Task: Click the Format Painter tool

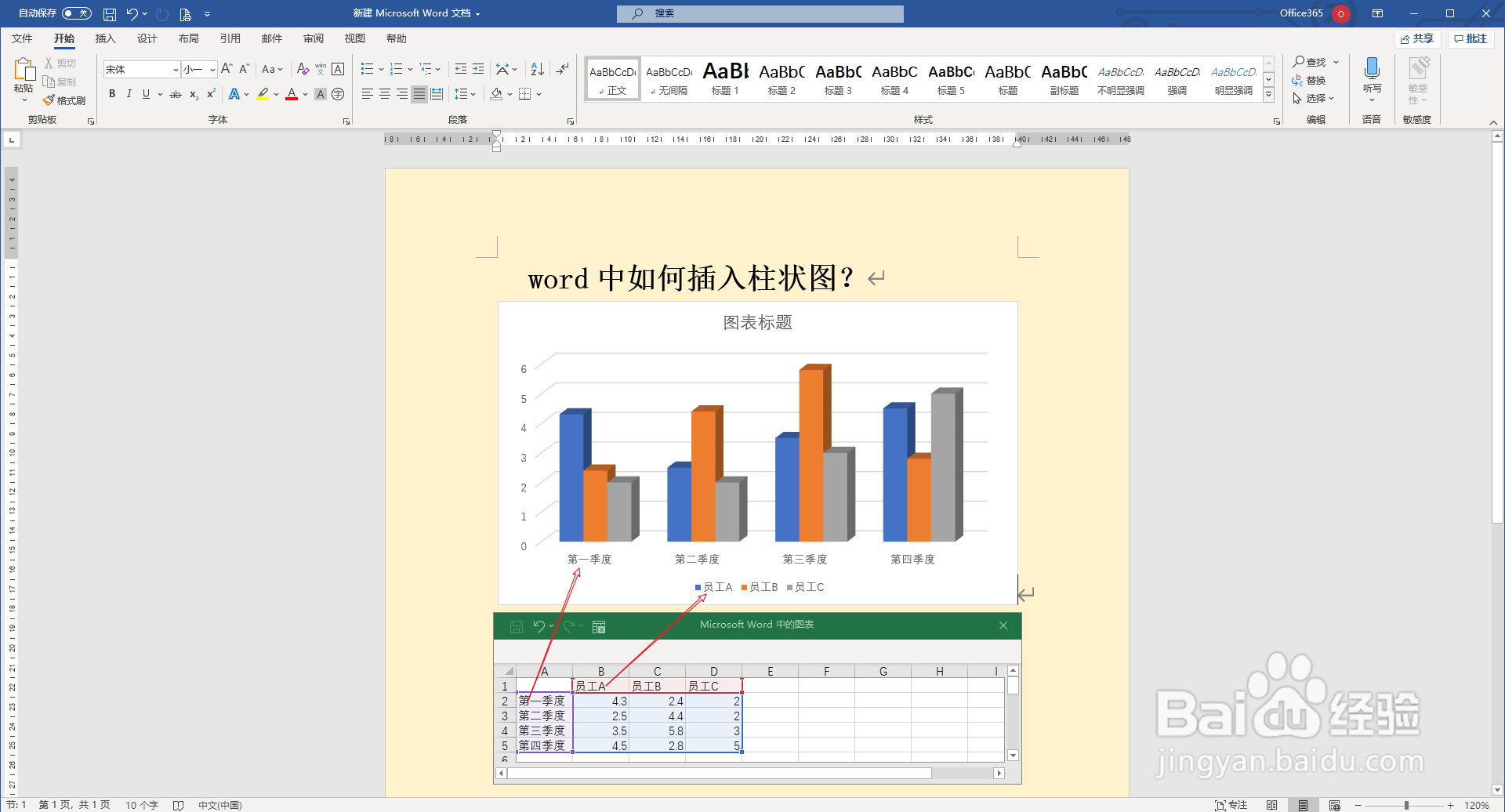Action: [64, 100]
